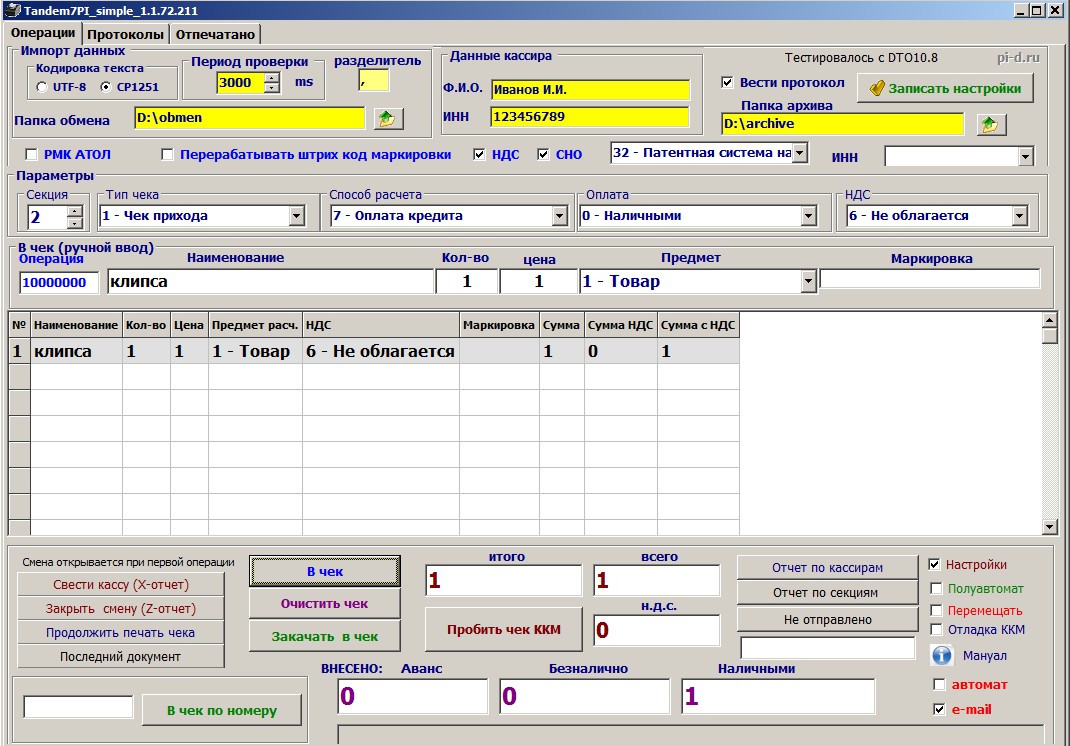
Task: Click the table scrollbar down arrow
Action: click(x=1050, y=526)
